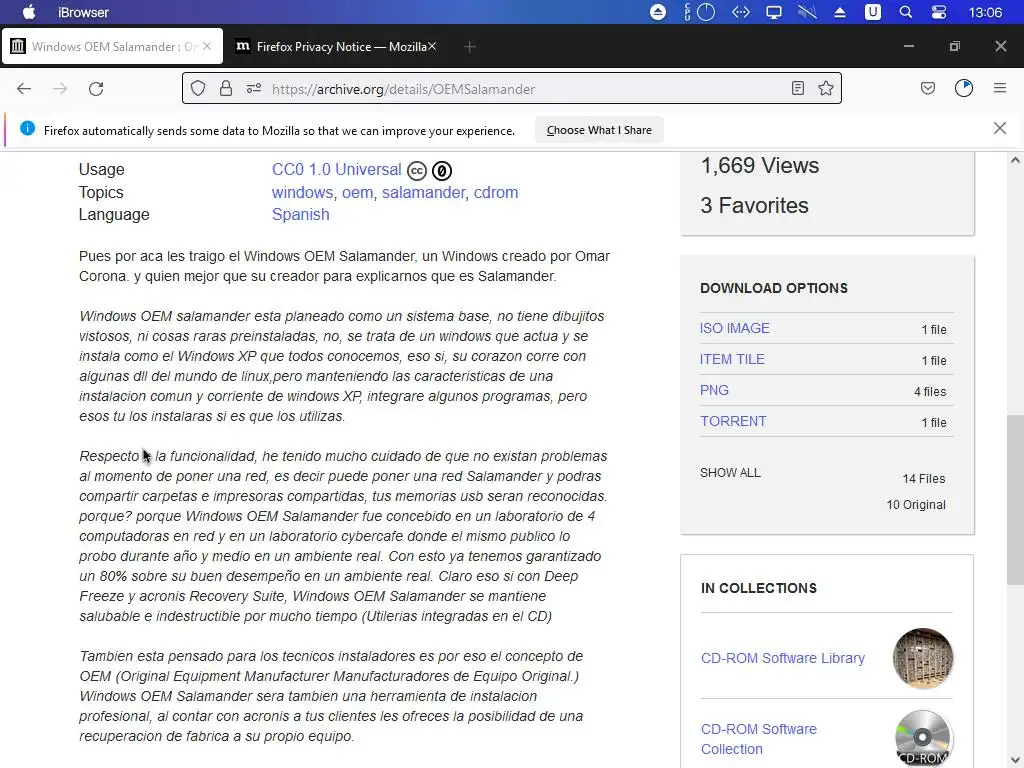This screenshot has width=1024, height=768.
Task: Open Firefox application menu
Action: [1000, 88]
